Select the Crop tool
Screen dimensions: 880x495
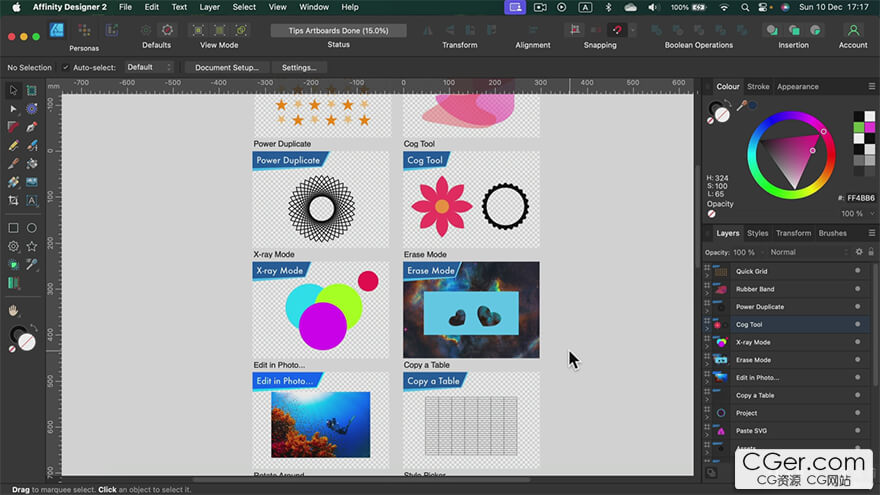click(x=13, y=200)
